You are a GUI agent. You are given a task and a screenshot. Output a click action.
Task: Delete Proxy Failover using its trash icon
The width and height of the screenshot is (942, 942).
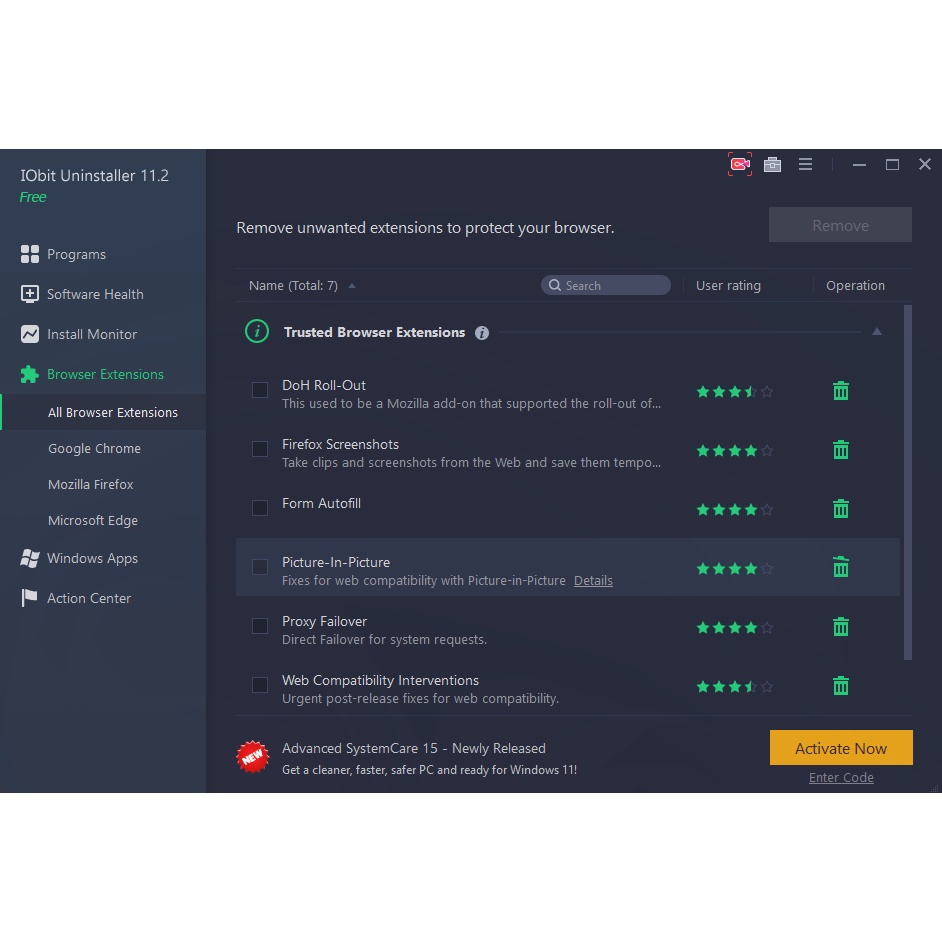point(840,627)
